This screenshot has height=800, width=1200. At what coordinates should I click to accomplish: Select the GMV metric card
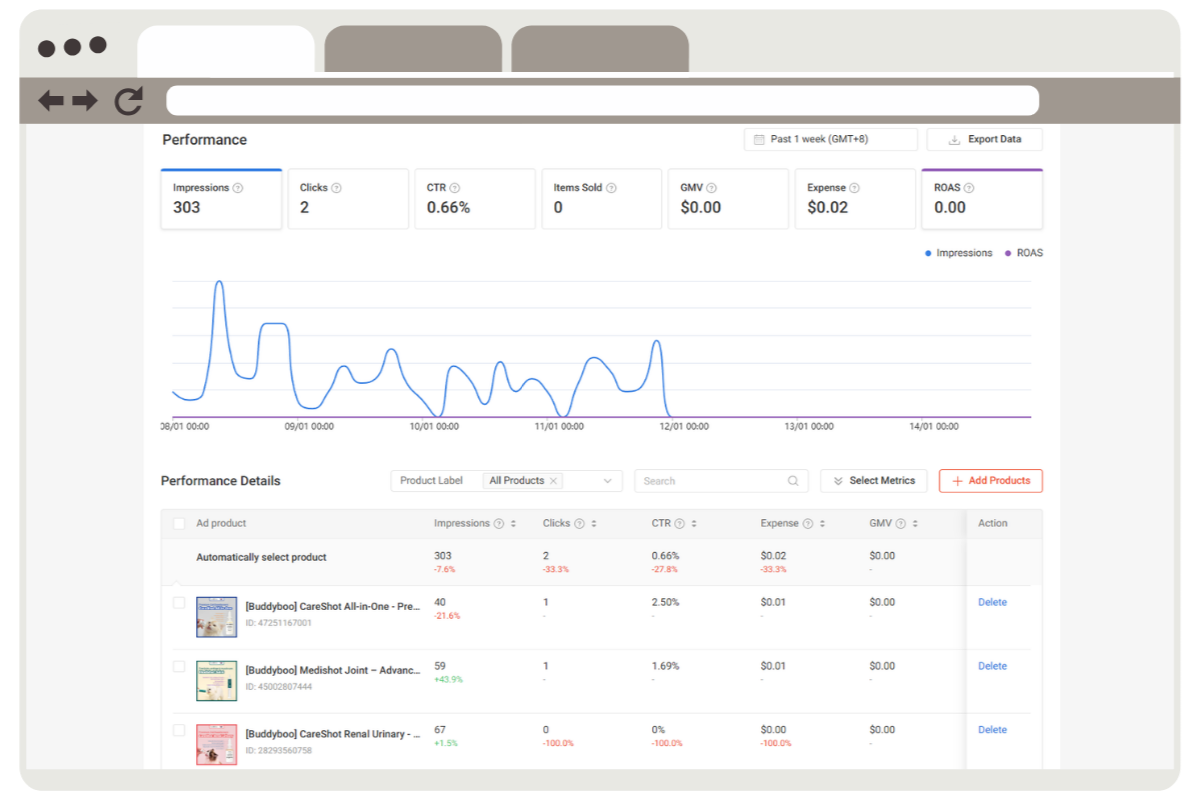click(728, 198)
